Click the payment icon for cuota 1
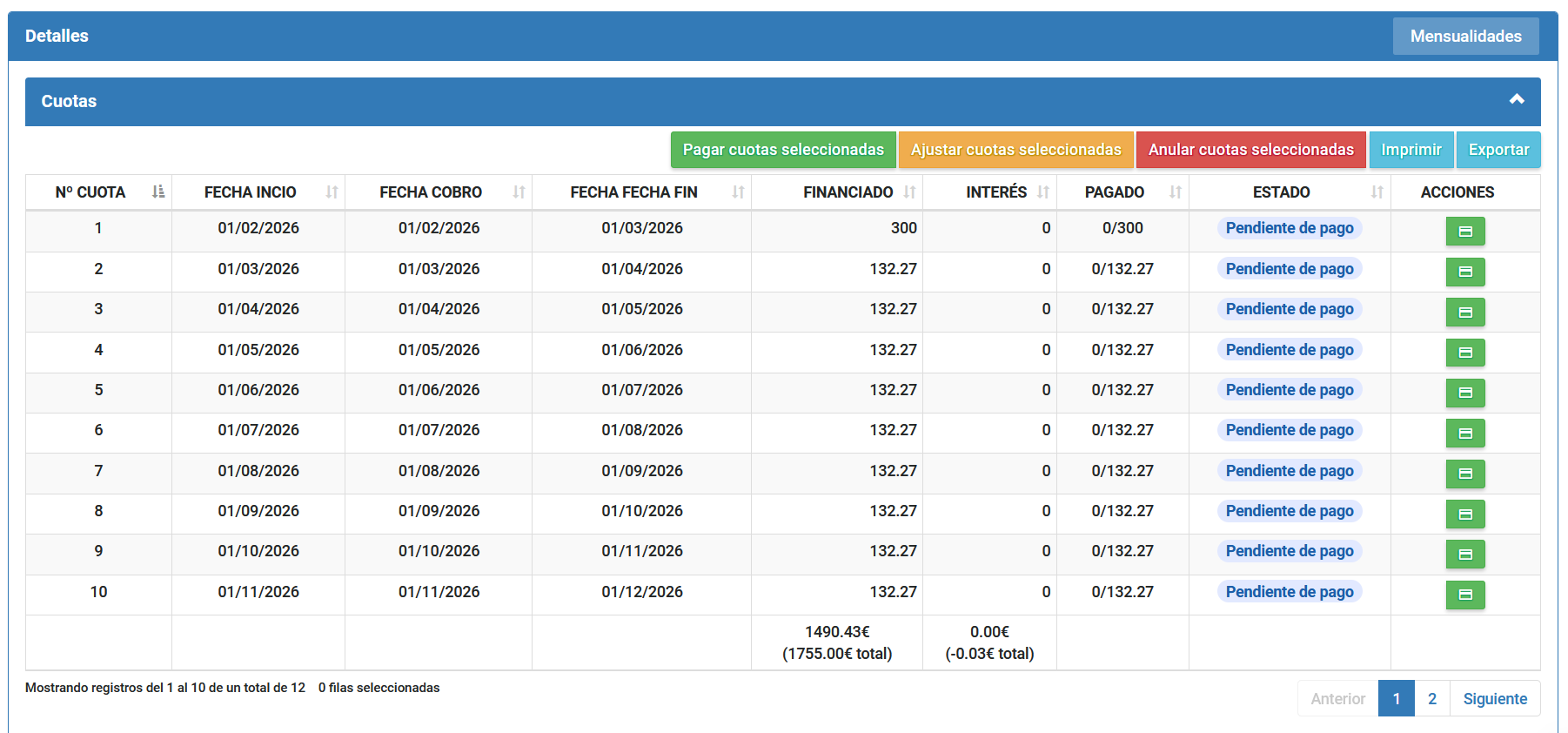Image resolution: width=1568 pixels, height=733 pixels. 1464,232
